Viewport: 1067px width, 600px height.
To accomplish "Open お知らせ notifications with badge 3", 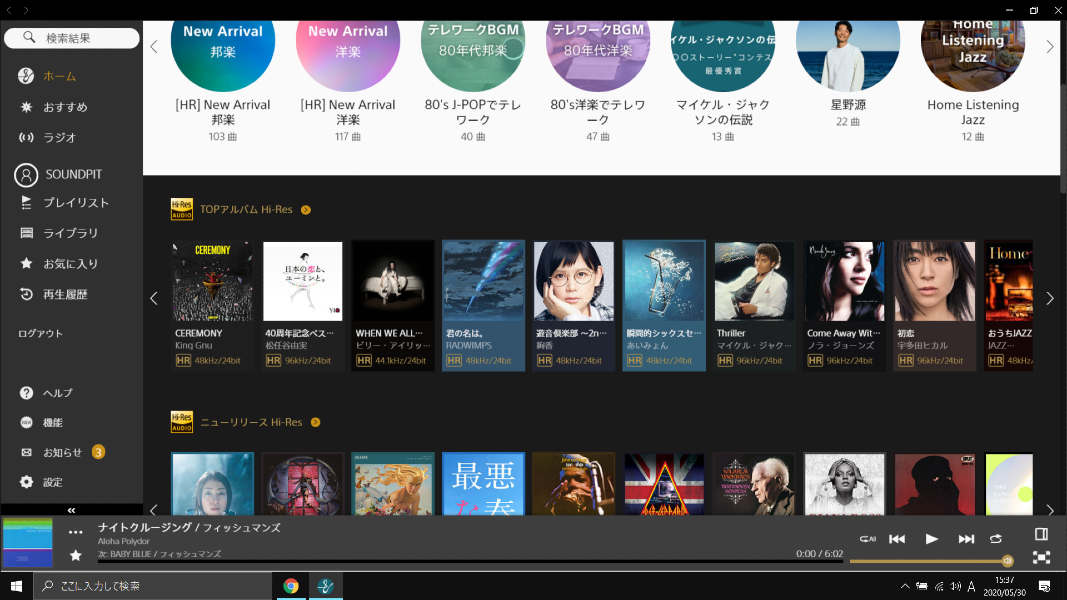I will (61, 452).
